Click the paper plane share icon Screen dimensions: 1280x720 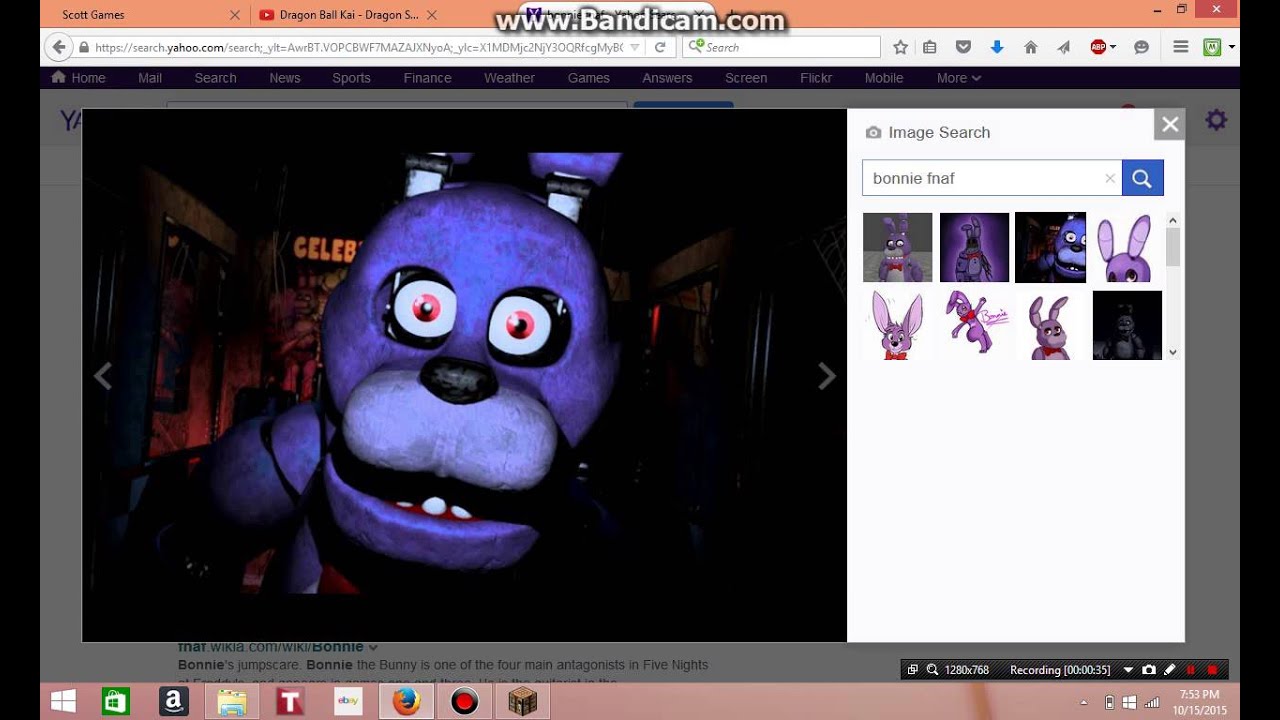pyautogui.click(x=1064, y=47)
